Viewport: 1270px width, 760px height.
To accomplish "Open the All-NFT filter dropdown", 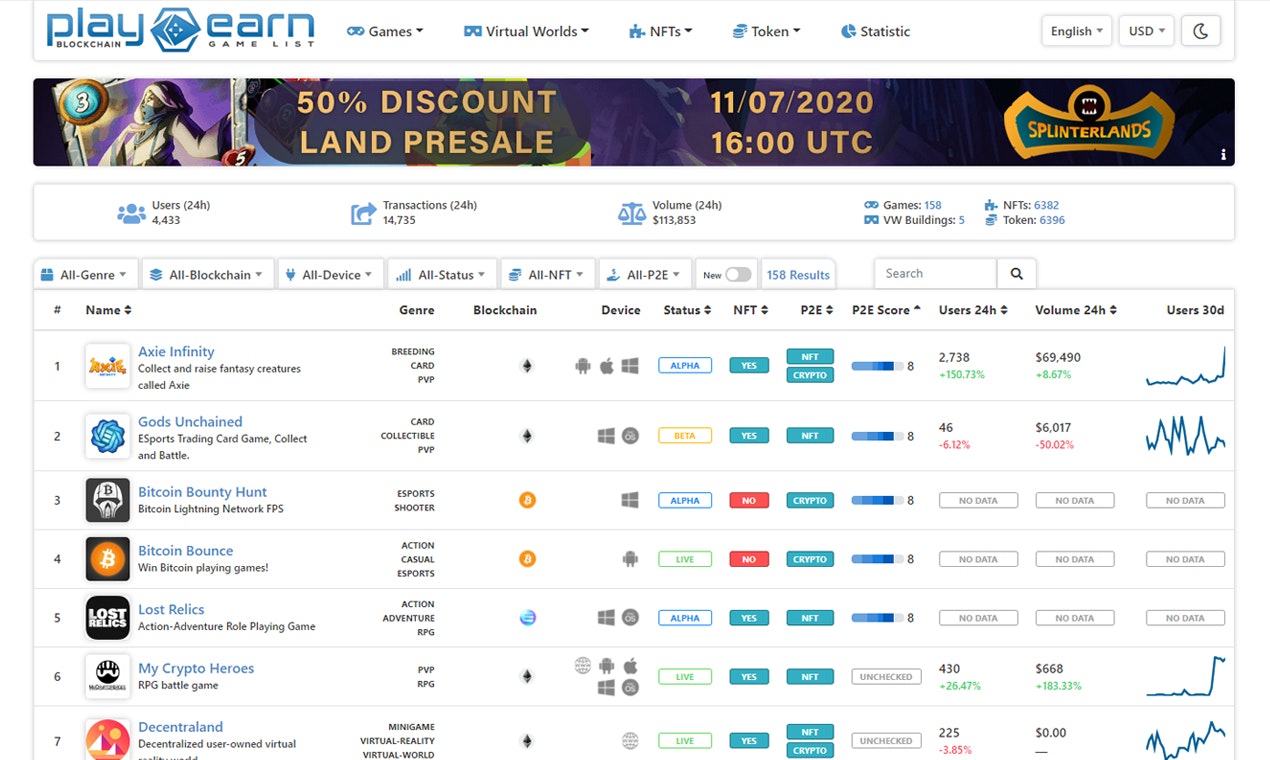I will click(x=547, y=274).
